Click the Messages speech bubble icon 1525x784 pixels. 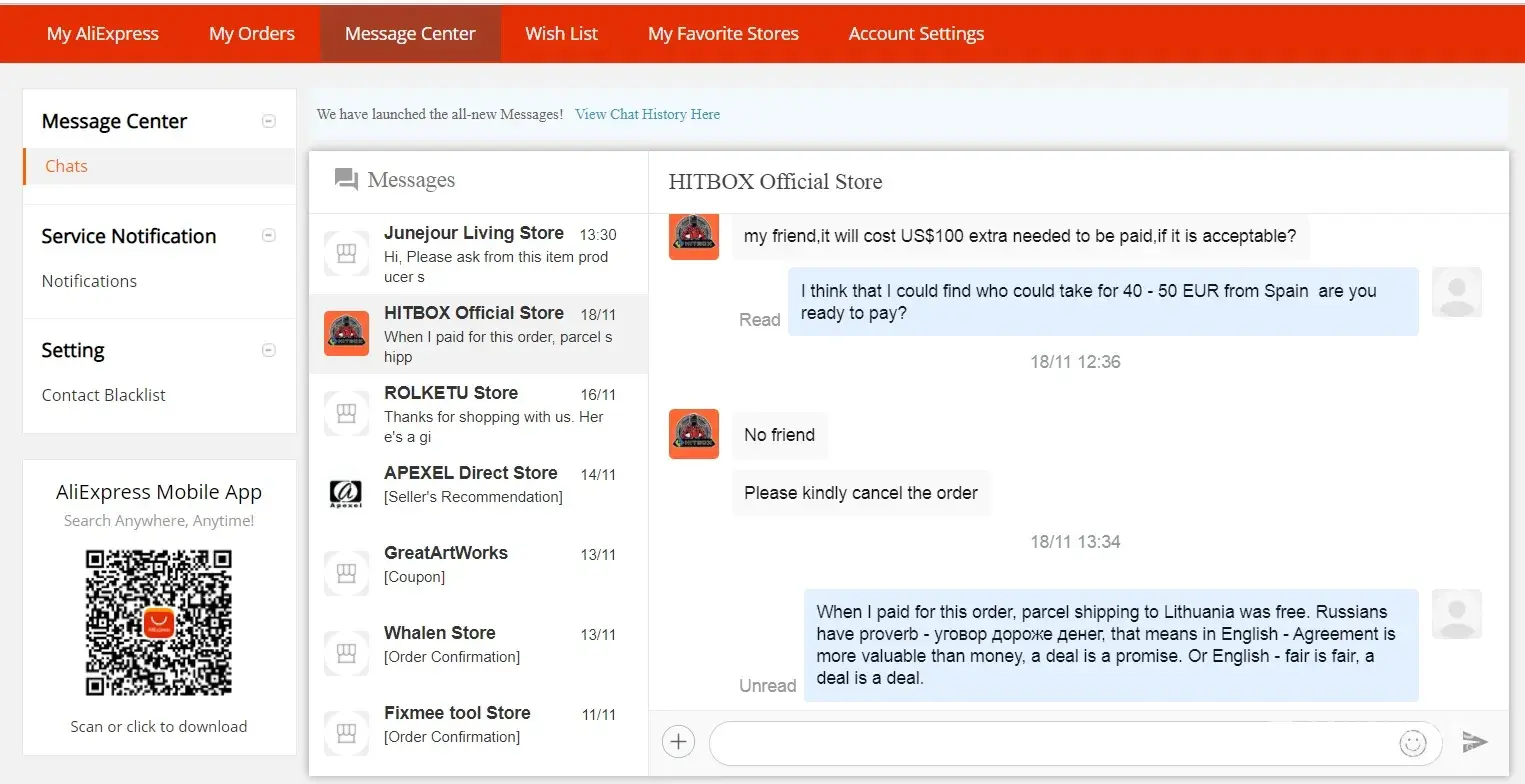pyautogui.click(x=346, y=180)
